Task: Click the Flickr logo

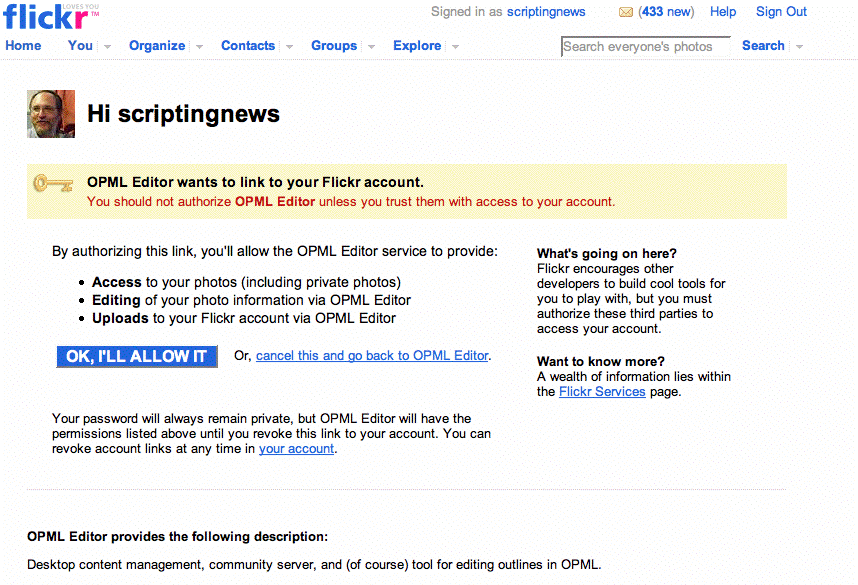Action: pyautogui.click(x=50, y=17)
